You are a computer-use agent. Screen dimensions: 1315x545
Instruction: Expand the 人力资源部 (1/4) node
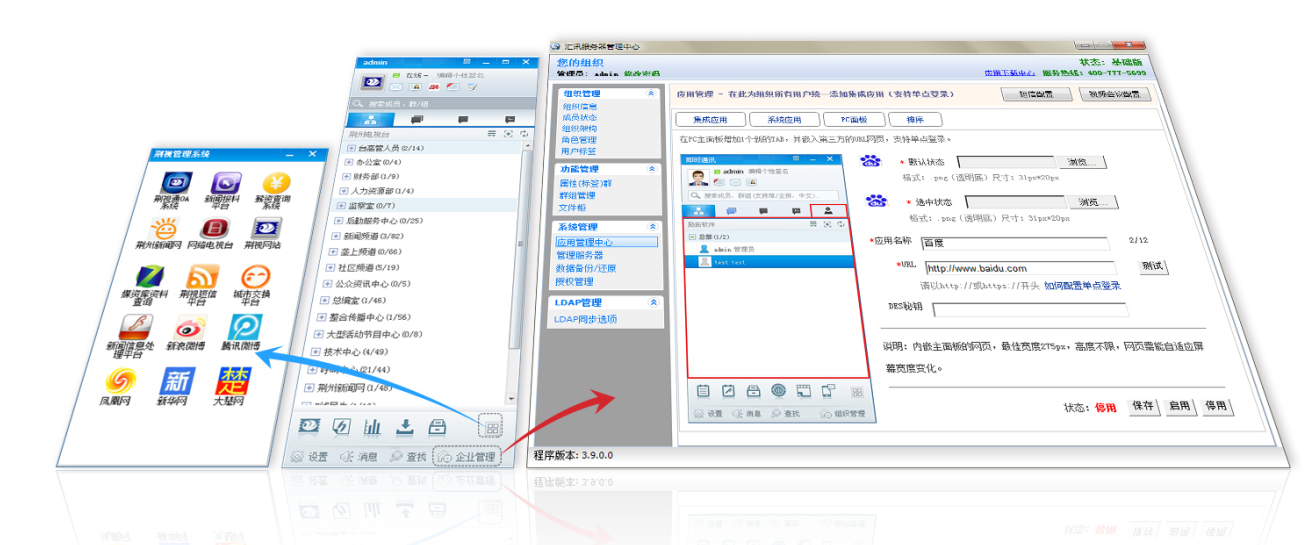[x=343, y=190]
